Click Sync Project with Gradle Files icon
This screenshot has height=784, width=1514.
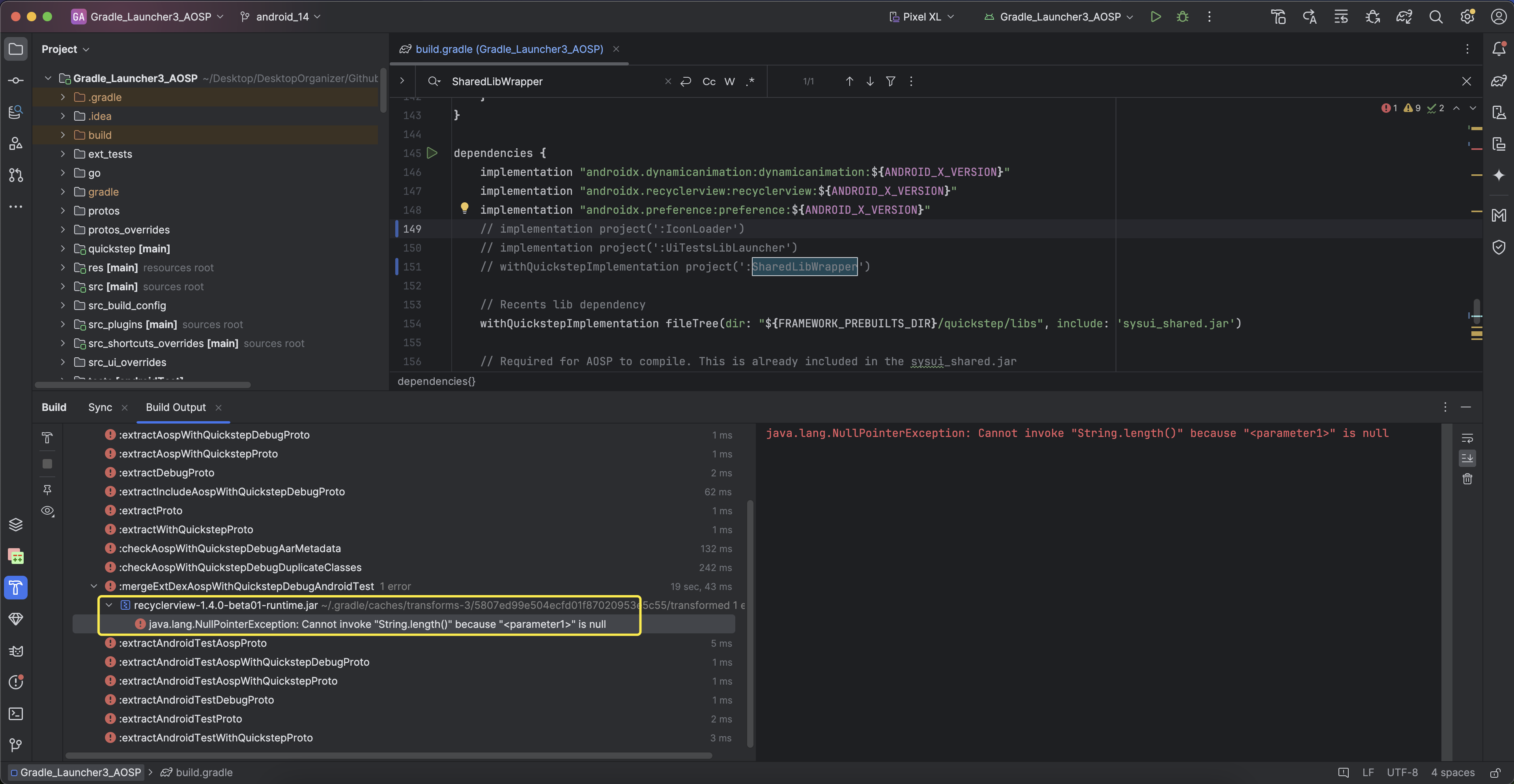click(x=1404, y=17)
